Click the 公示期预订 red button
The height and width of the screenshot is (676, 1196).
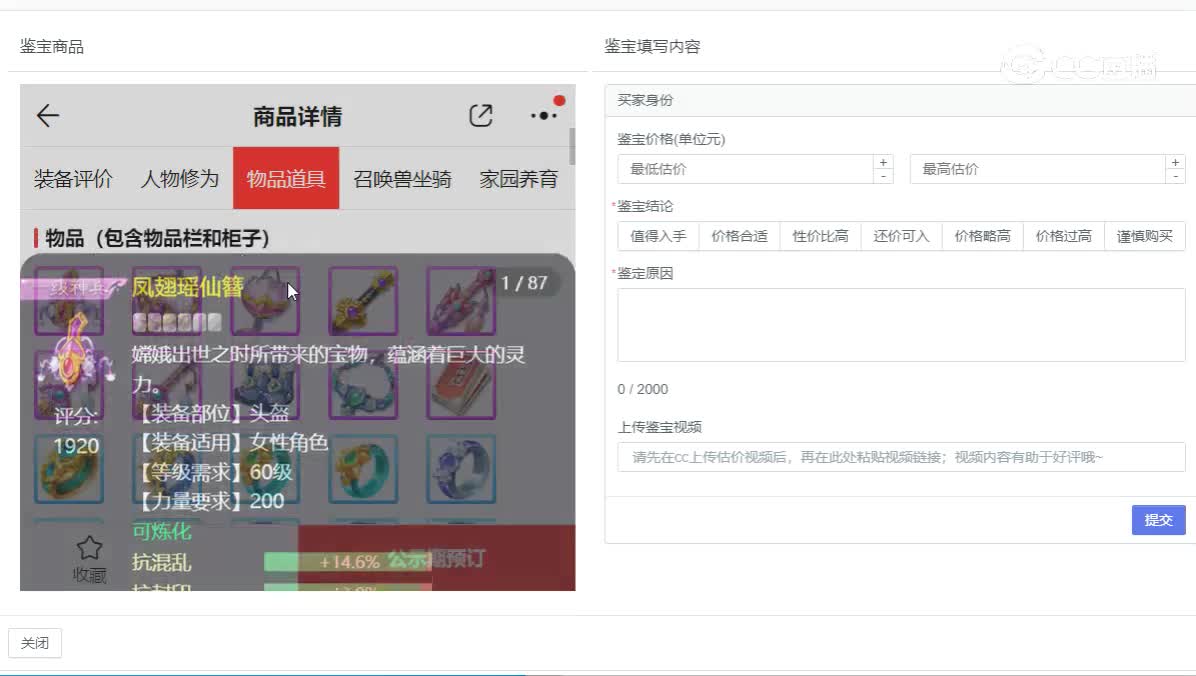click(x=437, y=559)
